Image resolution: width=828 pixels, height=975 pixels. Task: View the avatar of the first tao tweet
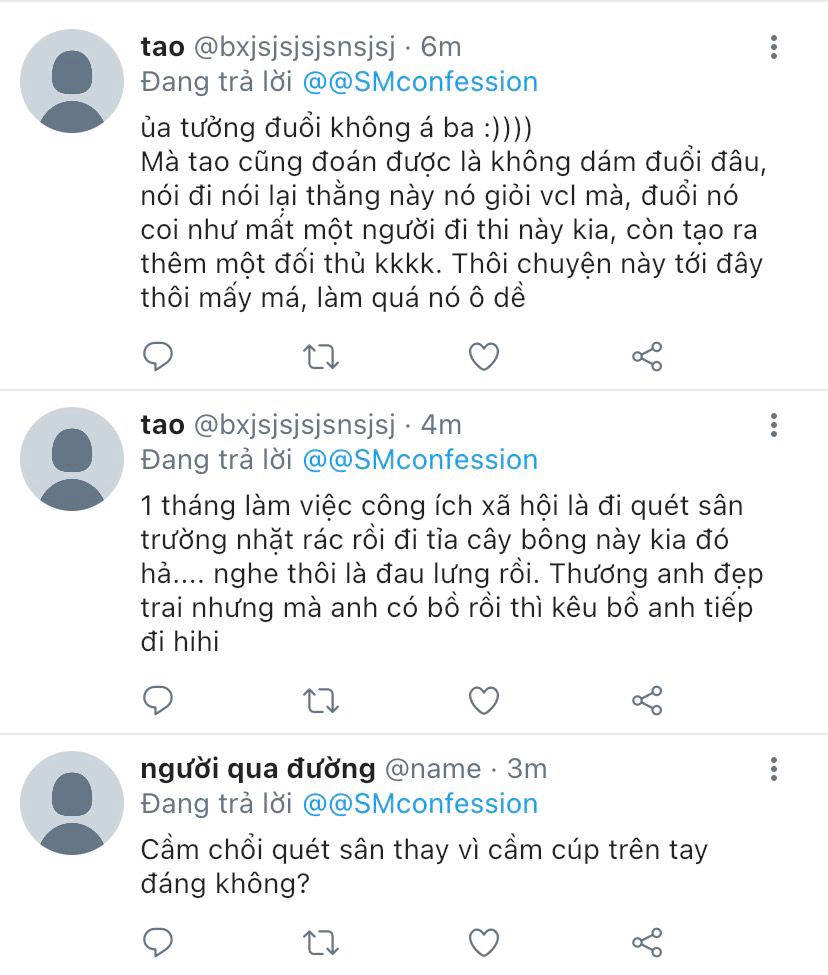72,81
